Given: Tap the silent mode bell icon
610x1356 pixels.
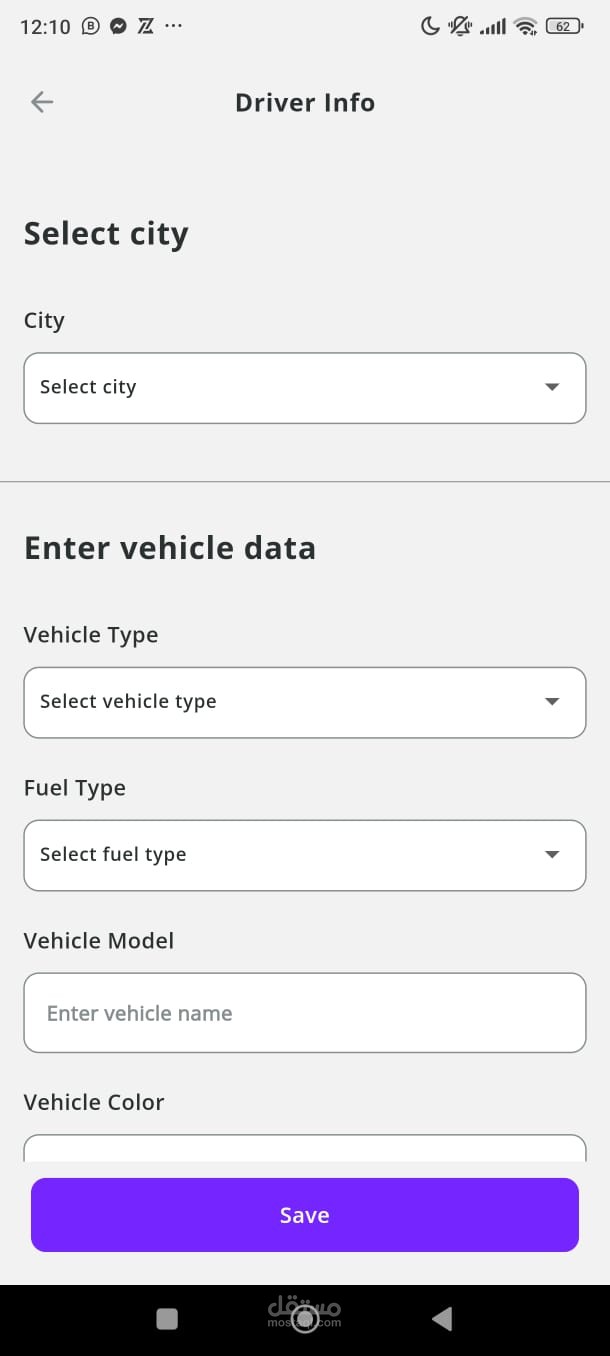Looking at the screenshot, I should click(460, 27).
